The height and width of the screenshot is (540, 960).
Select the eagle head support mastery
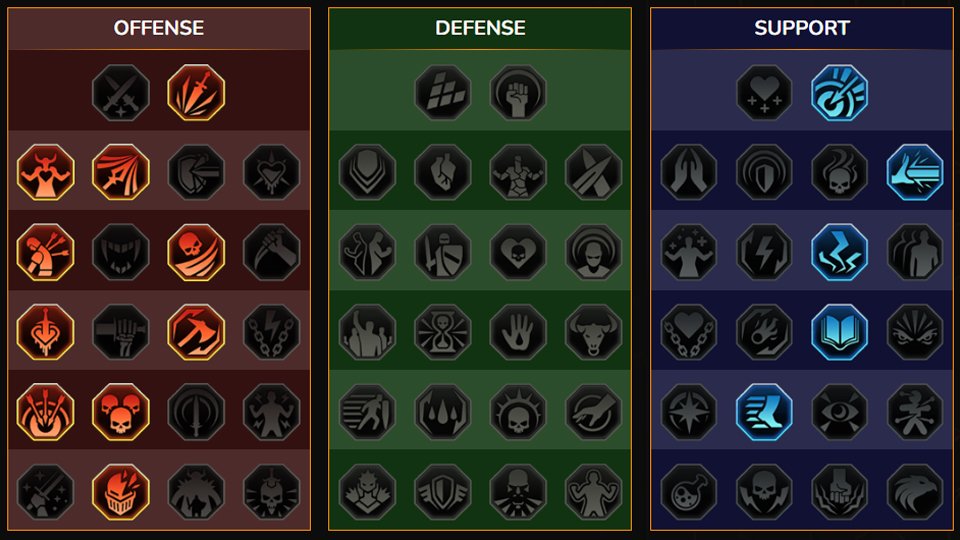point(915,492)
